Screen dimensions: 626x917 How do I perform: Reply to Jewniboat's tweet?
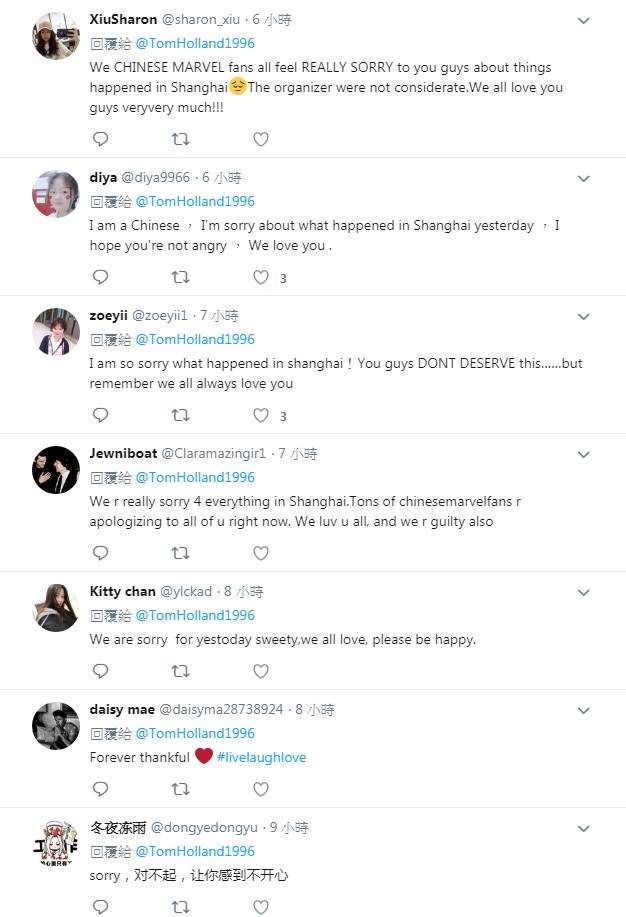[x=99, y=553]
